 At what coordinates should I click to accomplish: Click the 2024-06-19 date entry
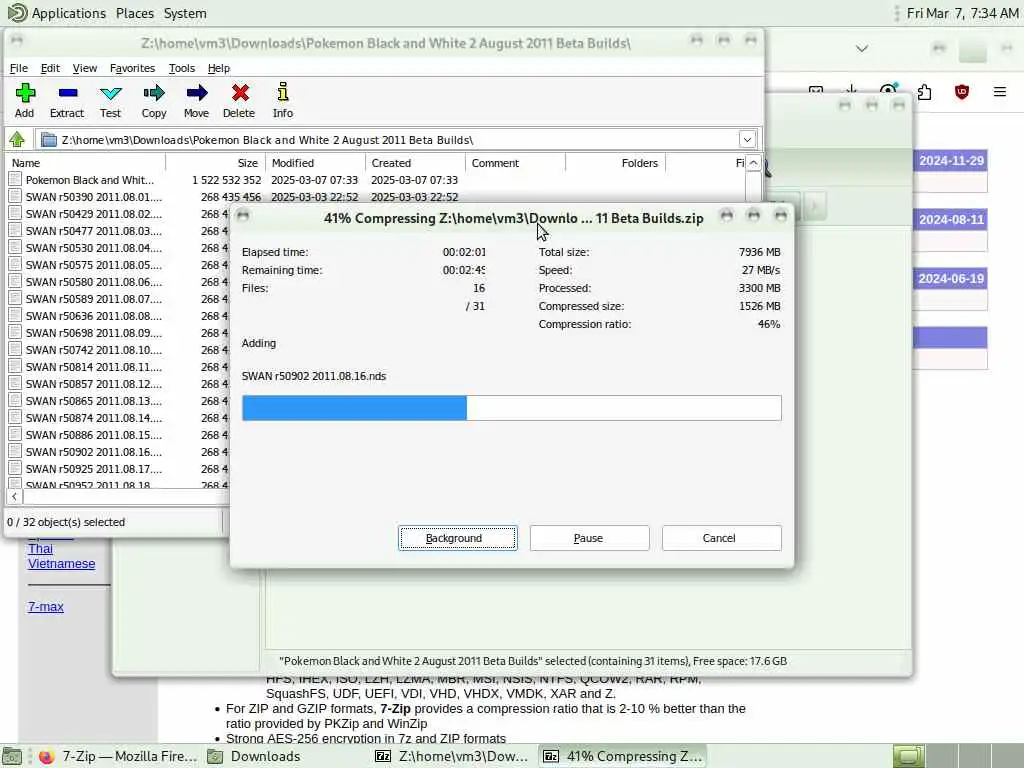tap(951, 278)
